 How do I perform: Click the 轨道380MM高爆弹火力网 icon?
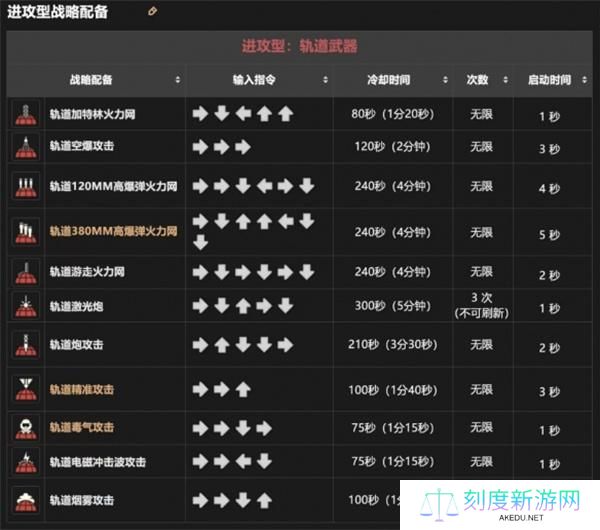pos(26,232)
